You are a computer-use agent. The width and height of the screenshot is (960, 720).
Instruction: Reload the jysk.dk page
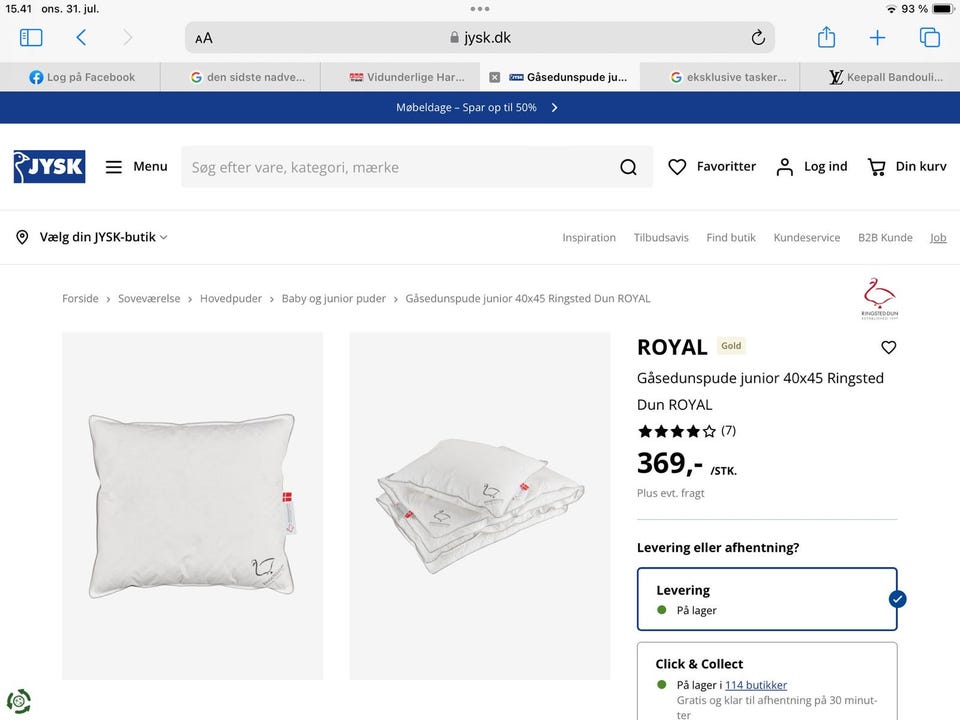(758, 38)
